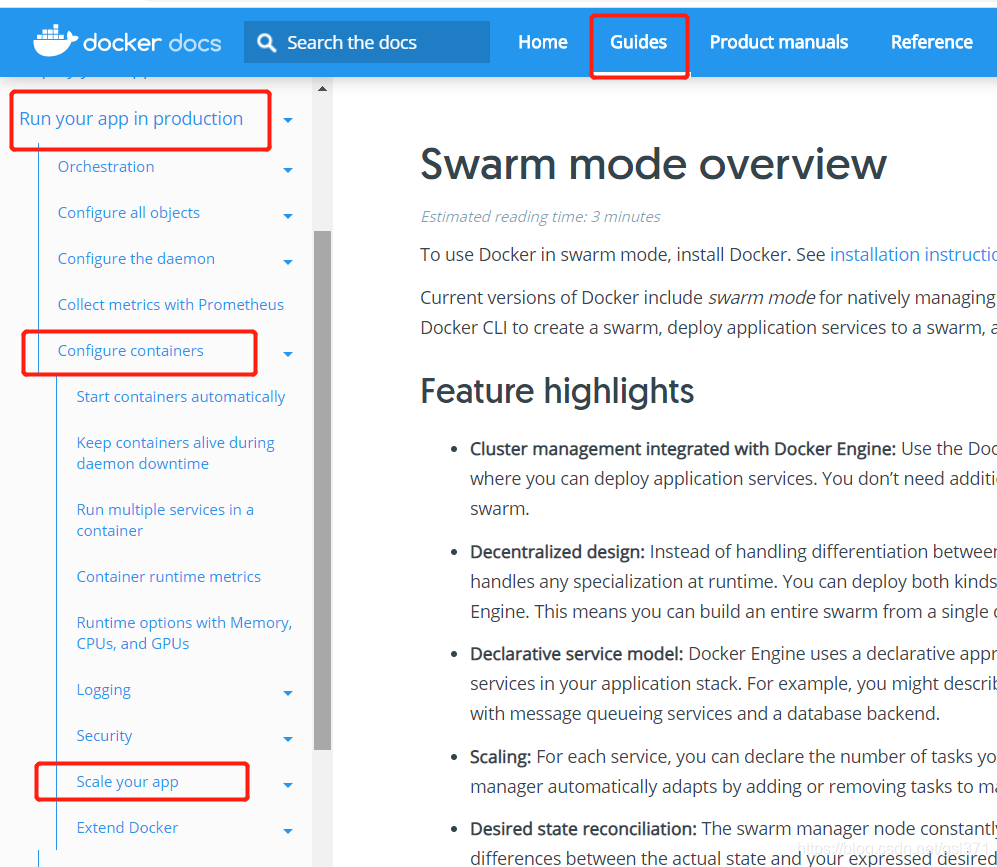Open the Product manuals tab
Viewport: 997px width, 867px height.
coord(779,42)
